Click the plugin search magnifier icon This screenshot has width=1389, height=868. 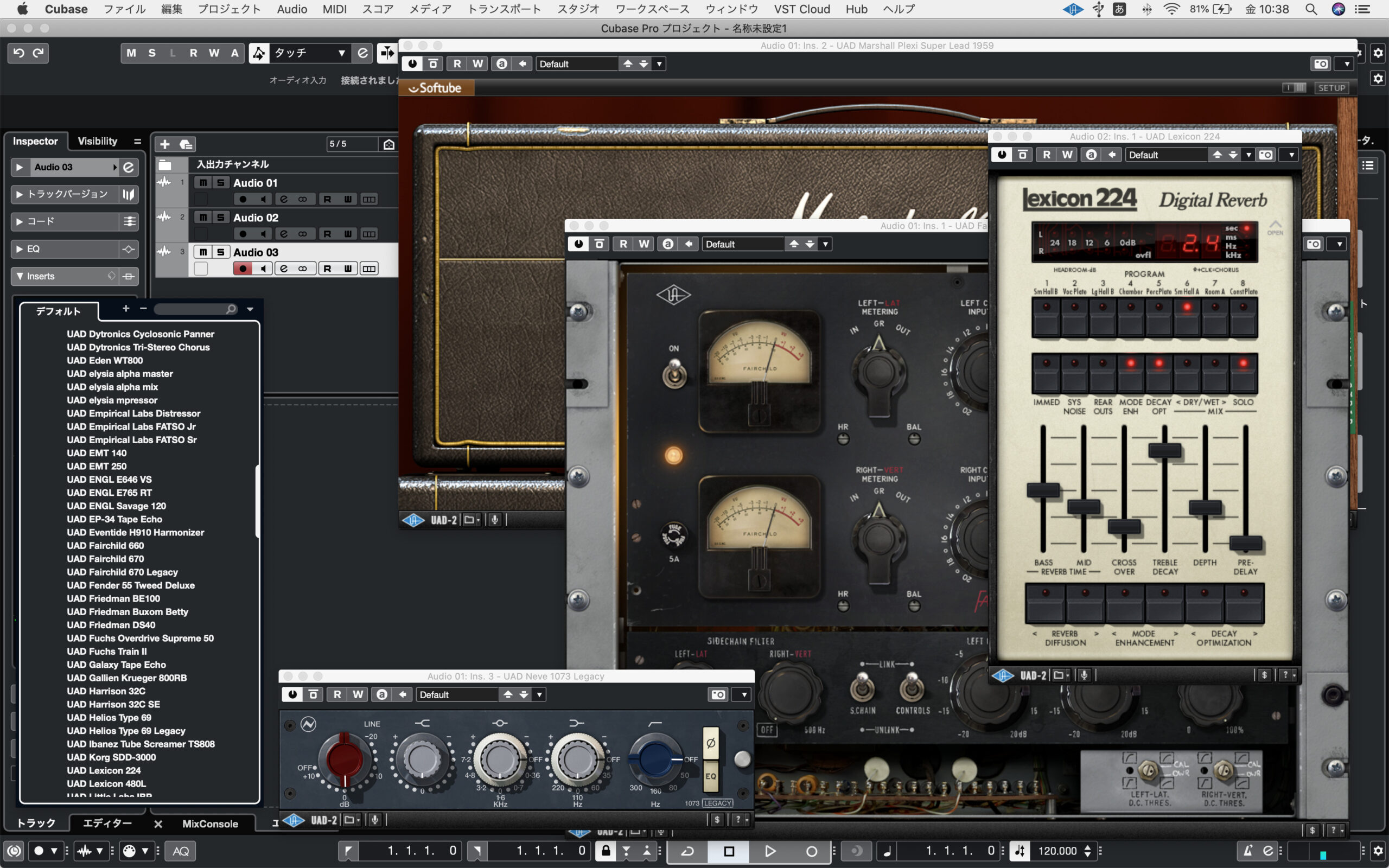point(231,309)
